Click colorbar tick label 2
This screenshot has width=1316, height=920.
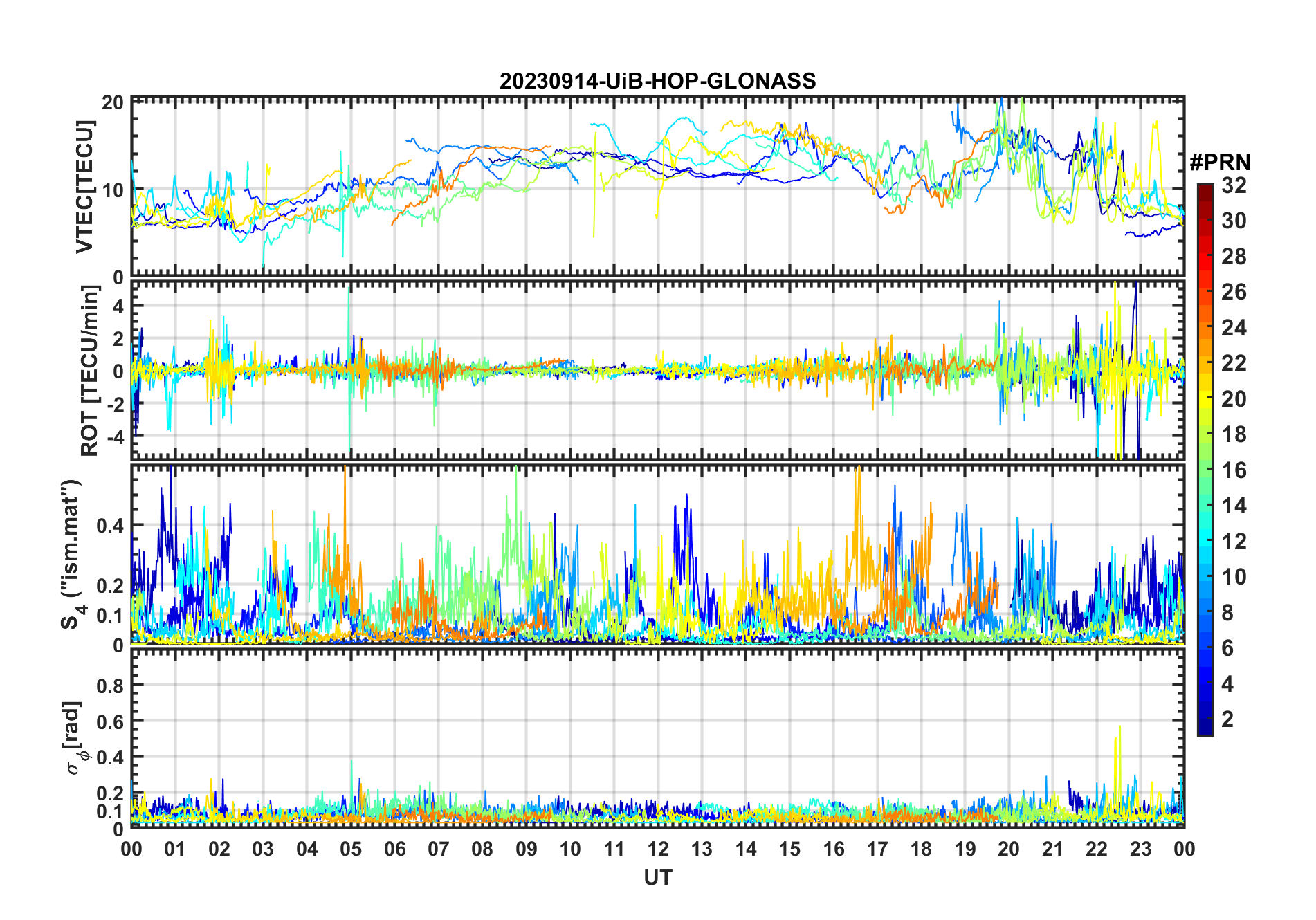tap(1227, 719)
